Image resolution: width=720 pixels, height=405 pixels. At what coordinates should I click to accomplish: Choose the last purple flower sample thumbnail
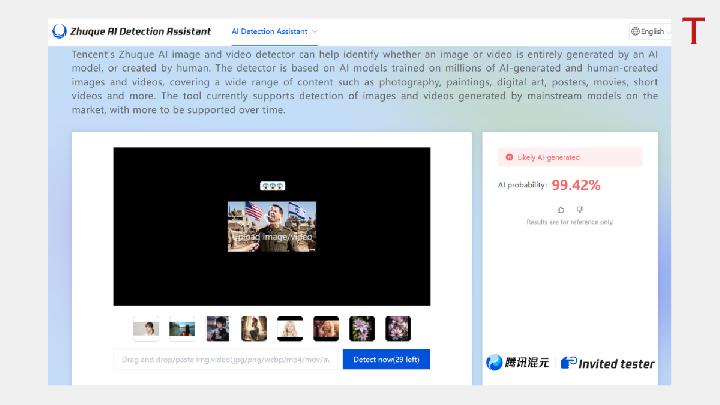pos(398,328)
